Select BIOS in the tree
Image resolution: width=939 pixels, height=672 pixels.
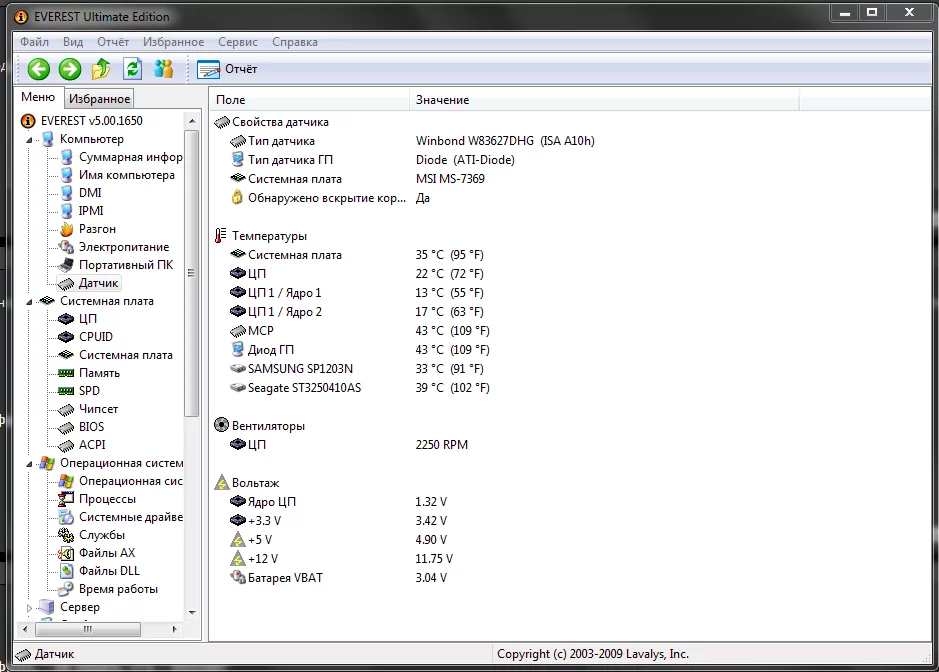tap(92, 426)
